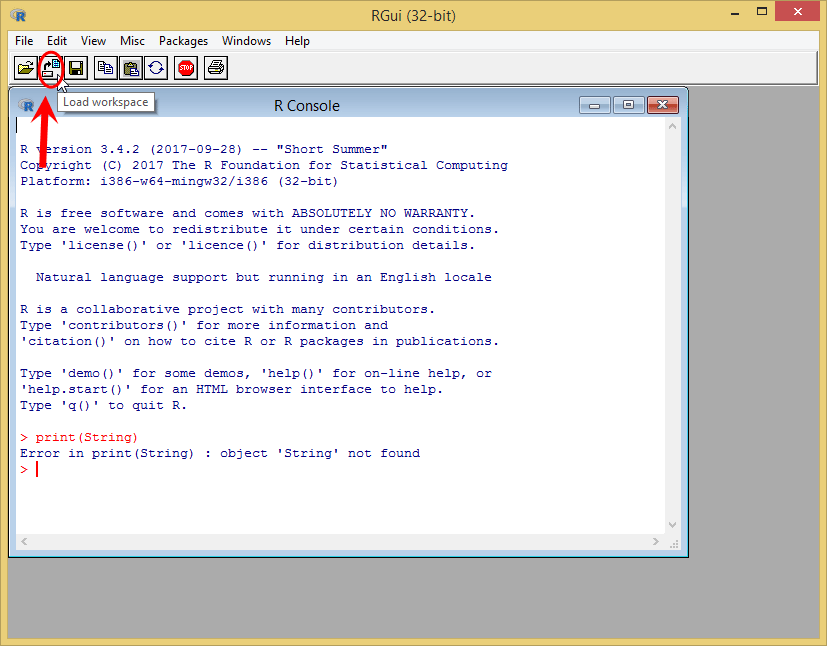The image size is (827, 646).
Task: Click the Open script folder icon
Action: pyautogui.click(x=25, y=68)
